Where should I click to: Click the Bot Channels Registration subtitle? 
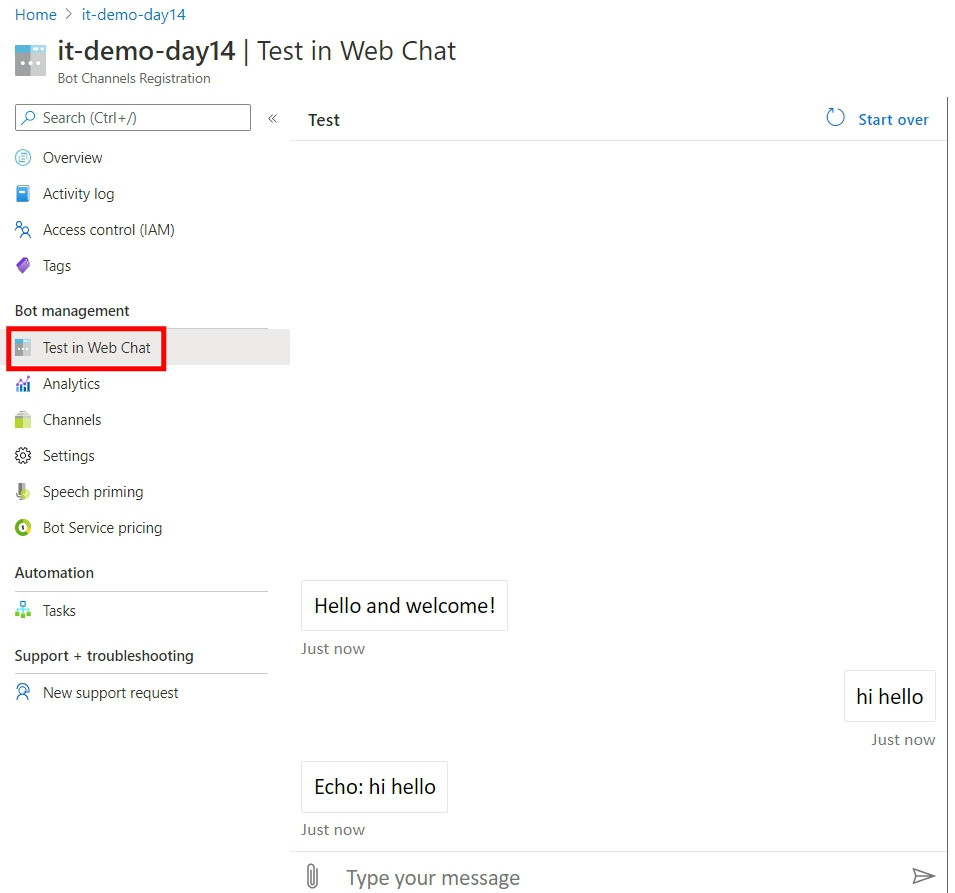134,79
